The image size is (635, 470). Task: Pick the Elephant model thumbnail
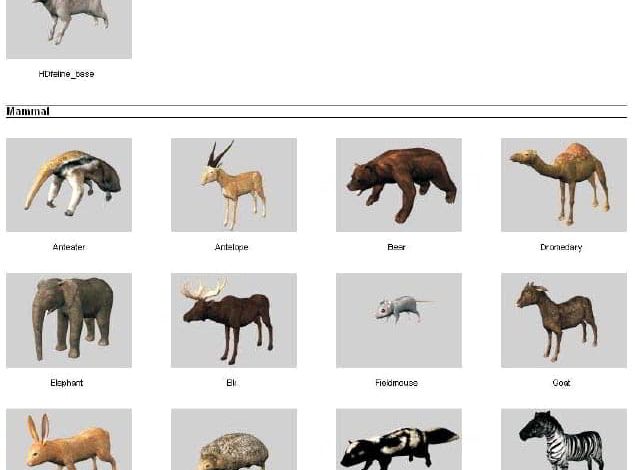click(x=69, y=320)
